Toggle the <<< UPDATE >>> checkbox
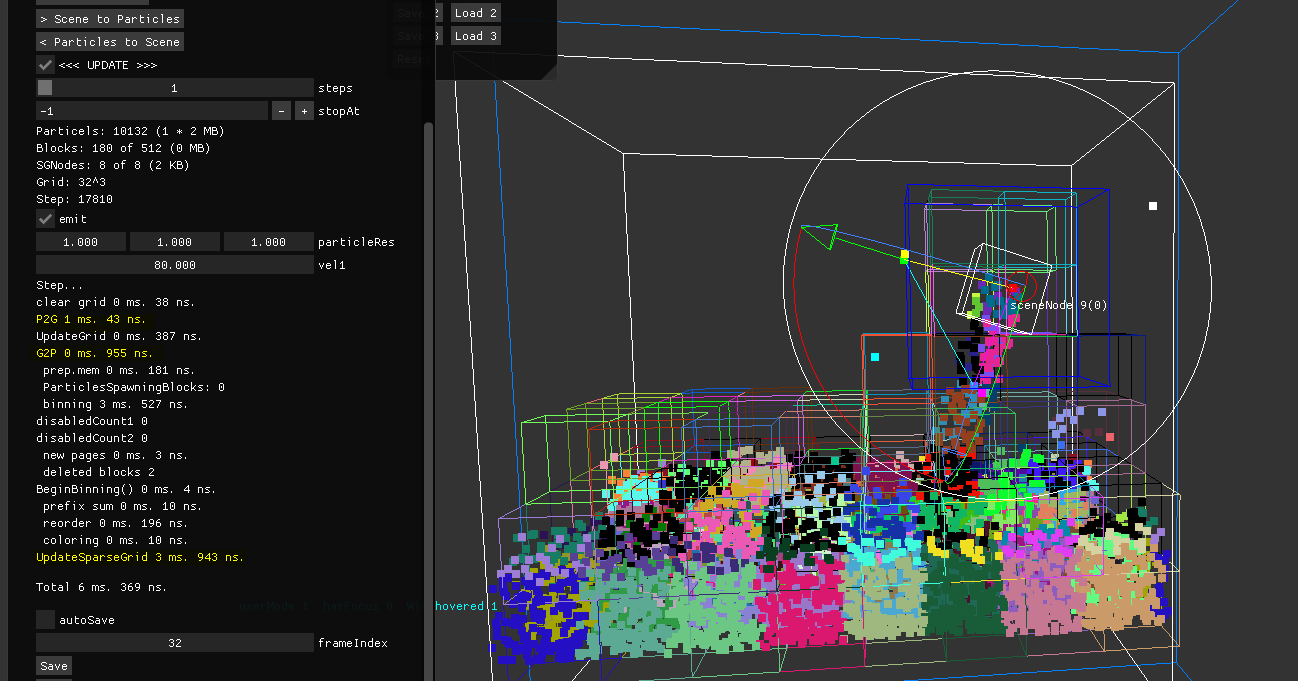 45,65
